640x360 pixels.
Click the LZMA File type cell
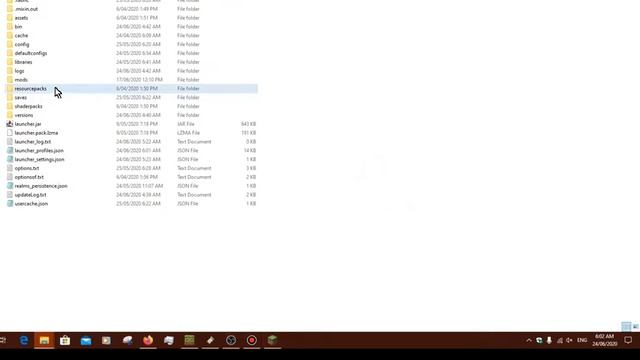[188, 133]
